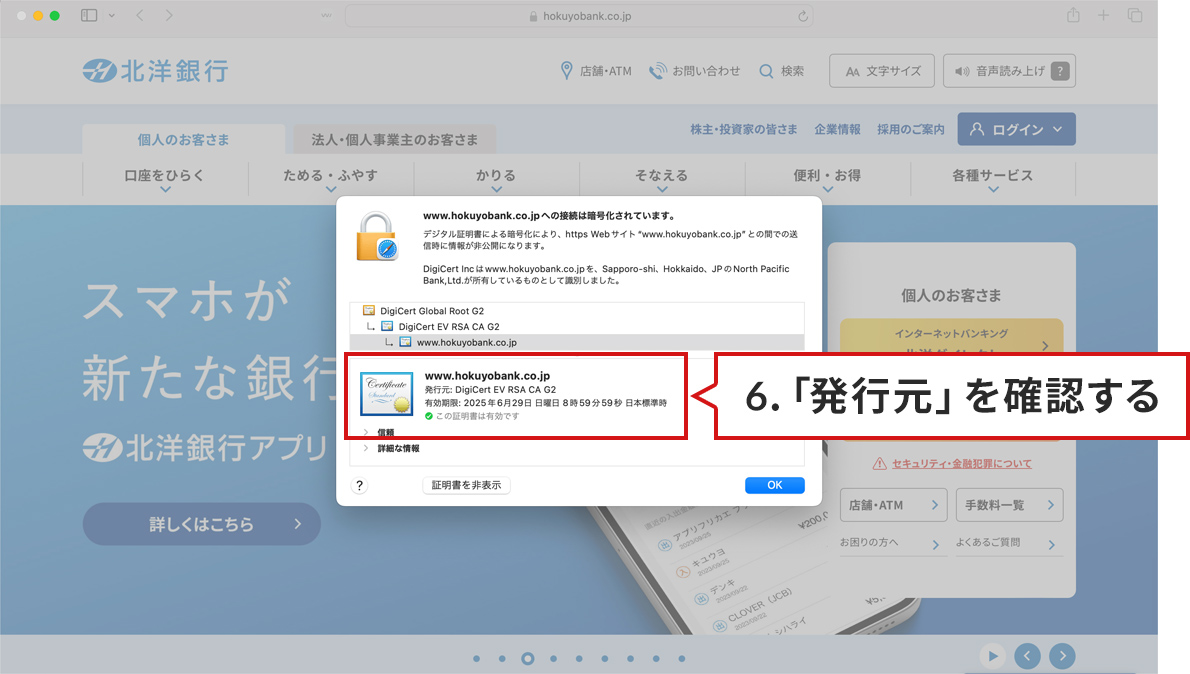Select the last carousel dot

coord(682,659)
